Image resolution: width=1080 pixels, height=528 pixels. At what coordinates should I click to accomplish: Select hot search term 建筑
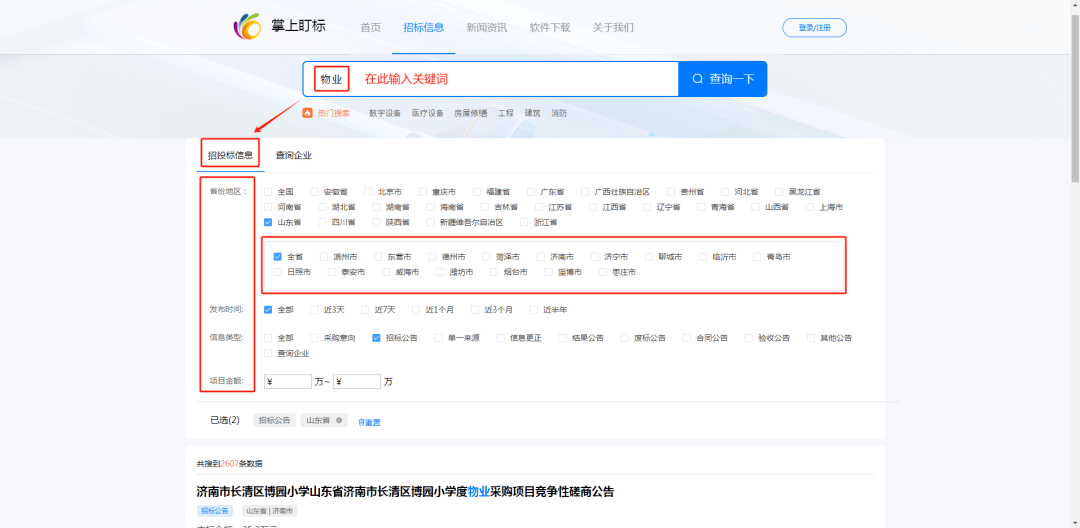tap(532, 113)
